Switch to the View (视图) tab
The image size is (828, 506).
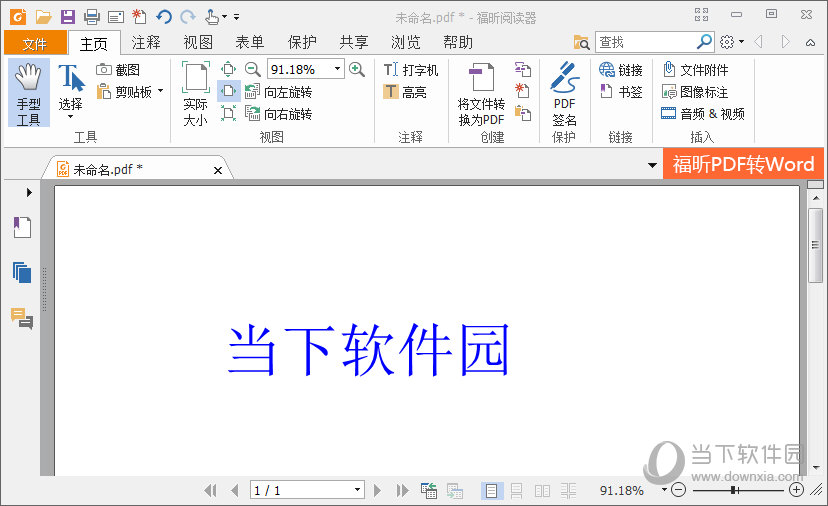pyautogui.click(x=197, y=42)
